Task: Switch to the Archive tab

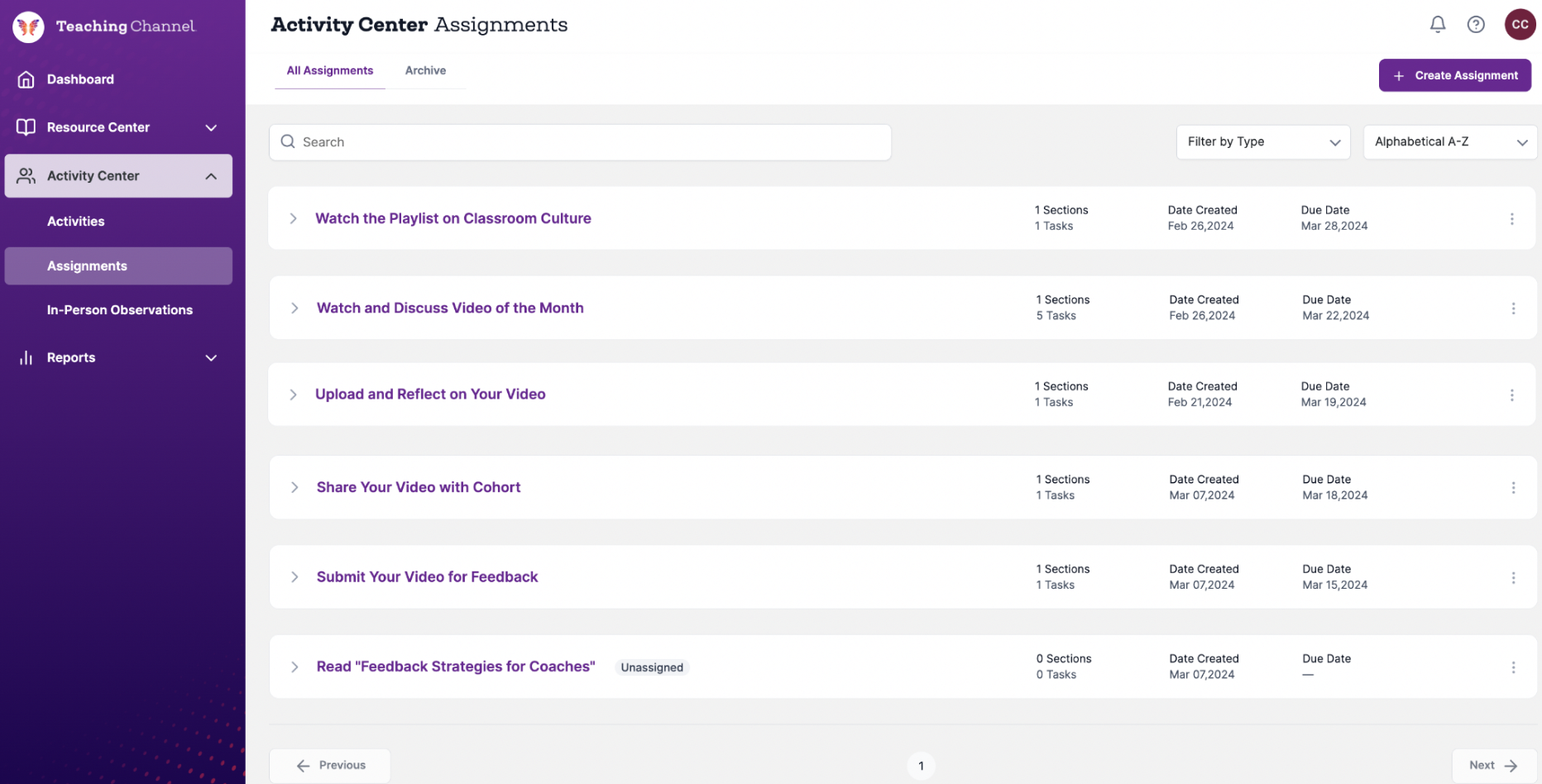Action: [425, 71]
